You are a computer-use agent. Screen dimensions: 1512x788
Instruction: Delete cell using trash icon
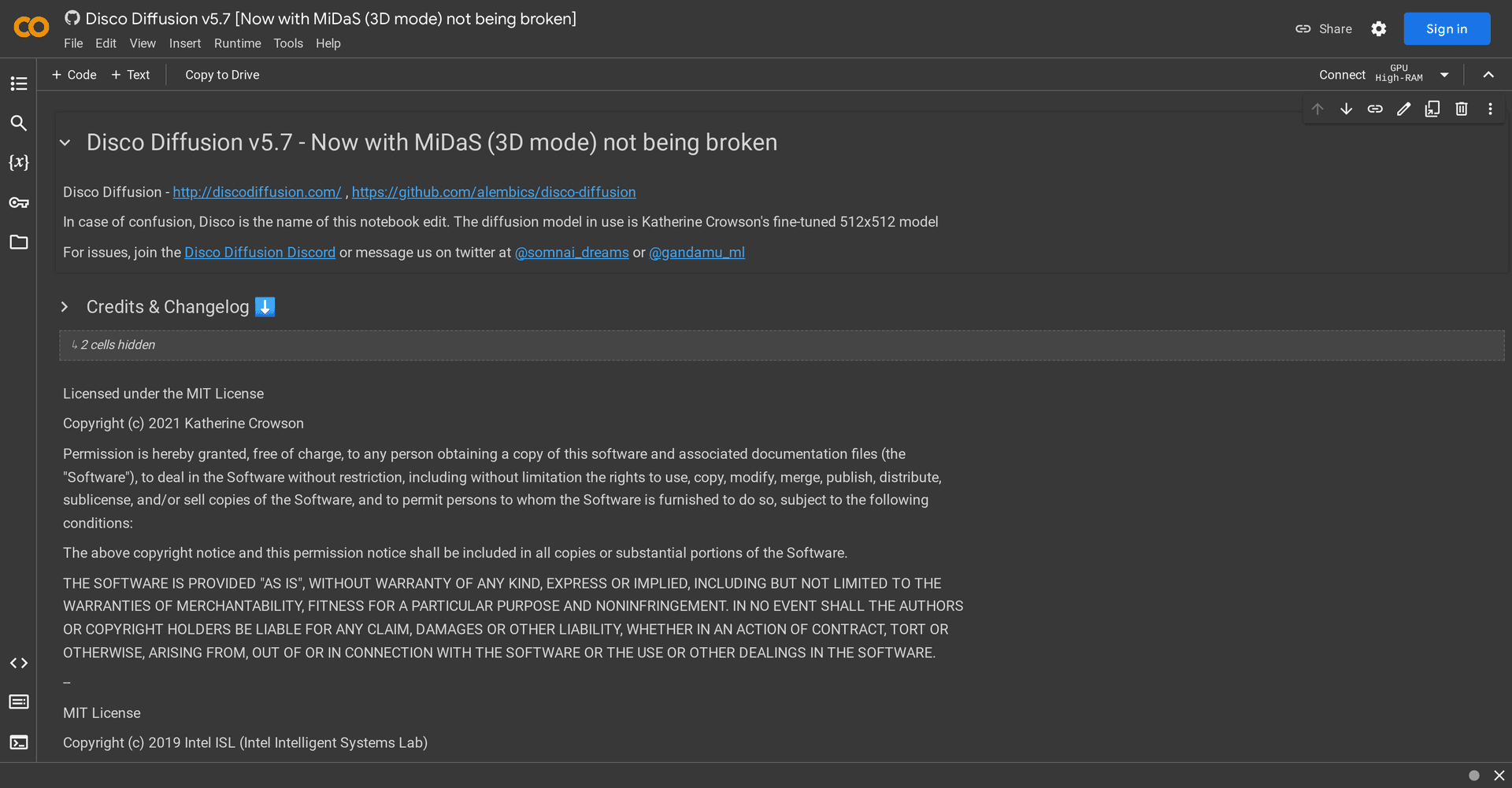click(1462, 109)
